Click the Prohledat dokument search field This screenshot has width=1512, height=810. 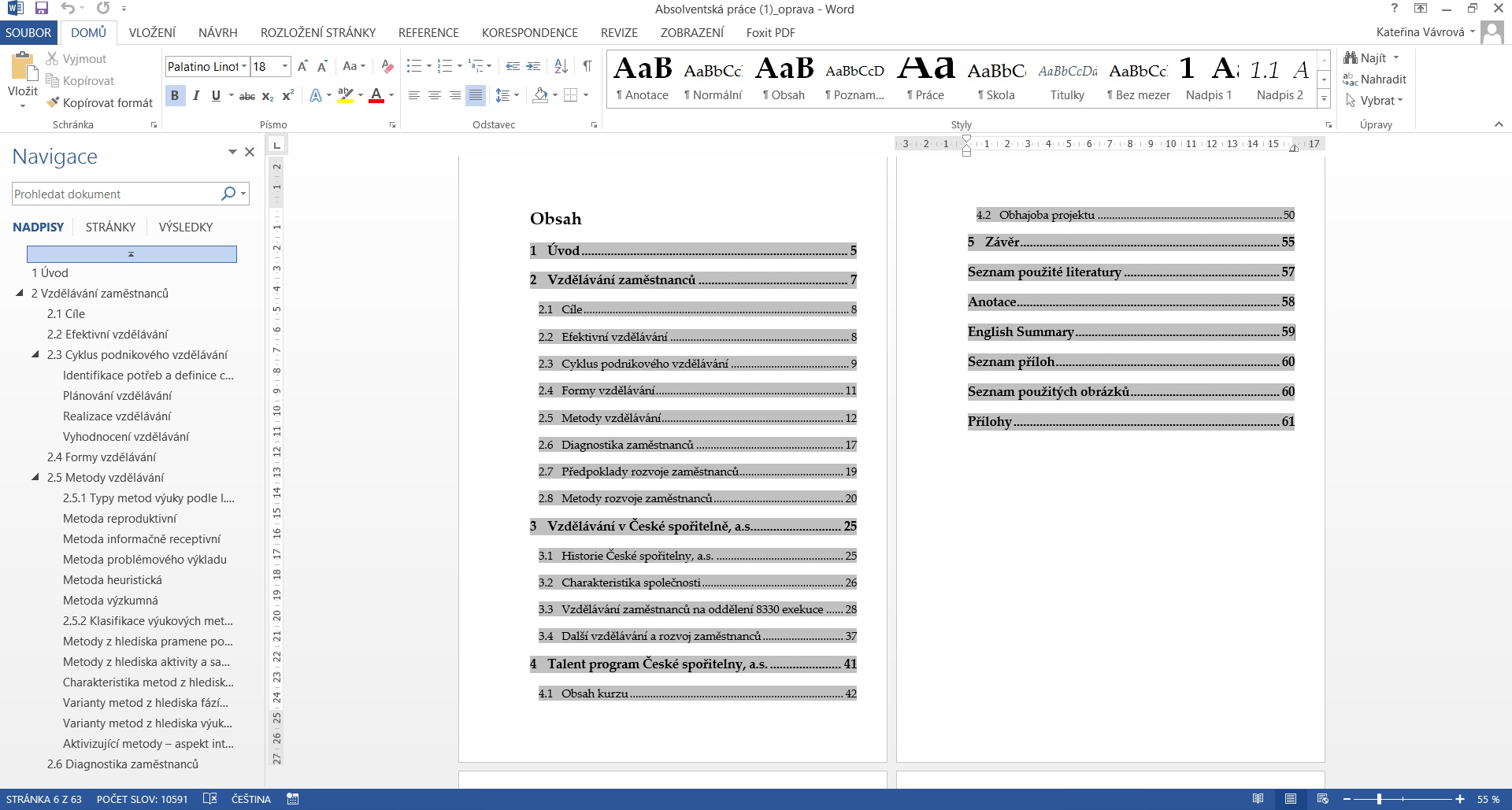coord(115,194)
